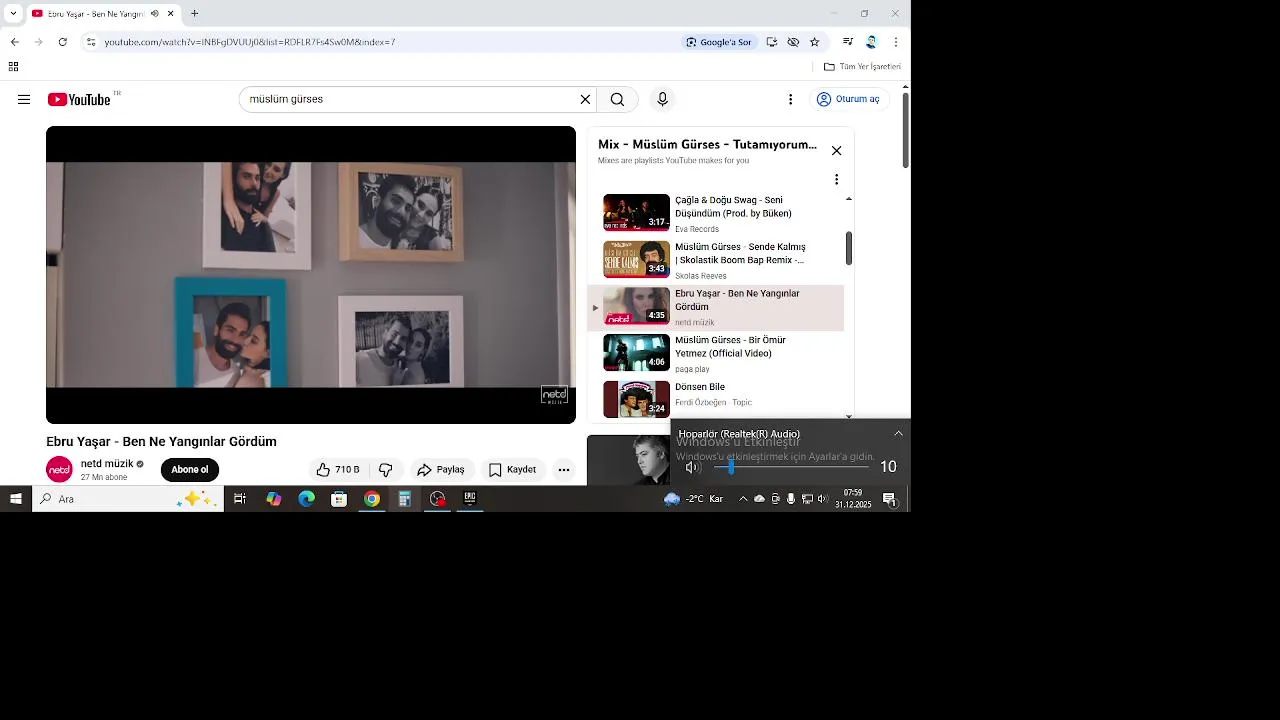Click the netd watermark in the player
This screenshot has height=720, width=1280.
tap(554, 395)
